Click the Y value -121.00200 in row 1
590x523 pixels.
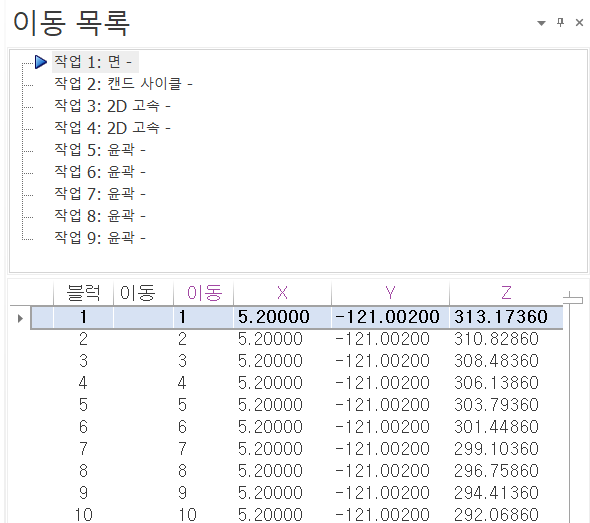(387, 317)
